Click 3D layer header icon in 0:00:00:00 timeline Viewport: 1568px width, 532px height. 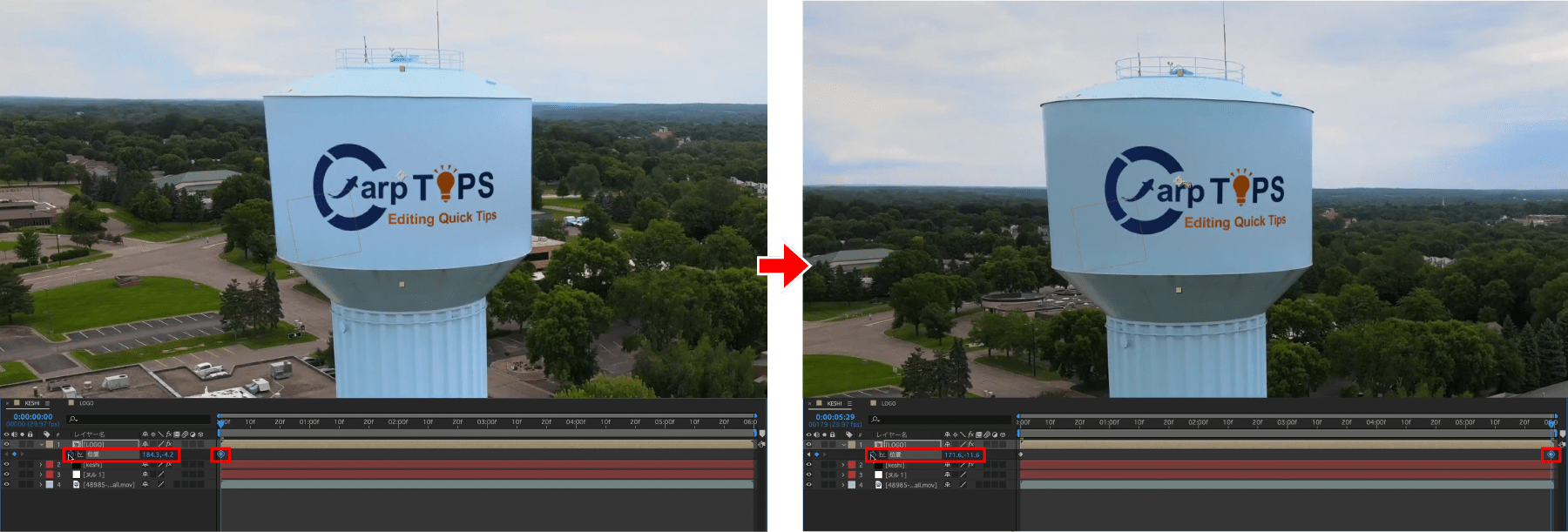coord(200,434)
